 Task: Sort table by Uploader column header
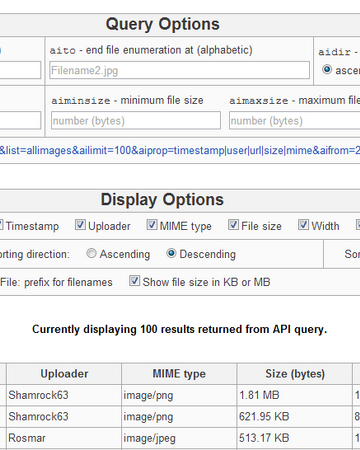coord(64,374)
